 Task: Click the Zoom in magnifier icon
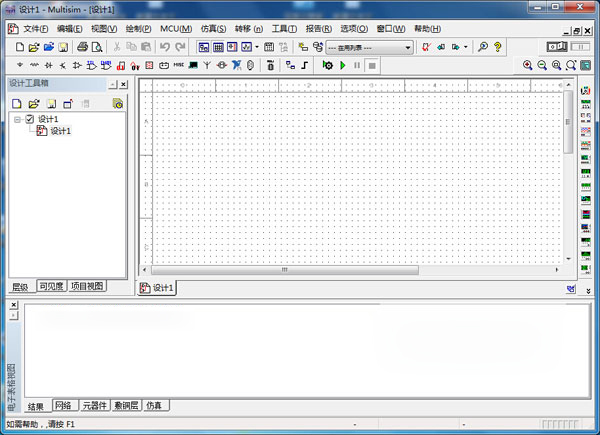(x=528, y=65)
